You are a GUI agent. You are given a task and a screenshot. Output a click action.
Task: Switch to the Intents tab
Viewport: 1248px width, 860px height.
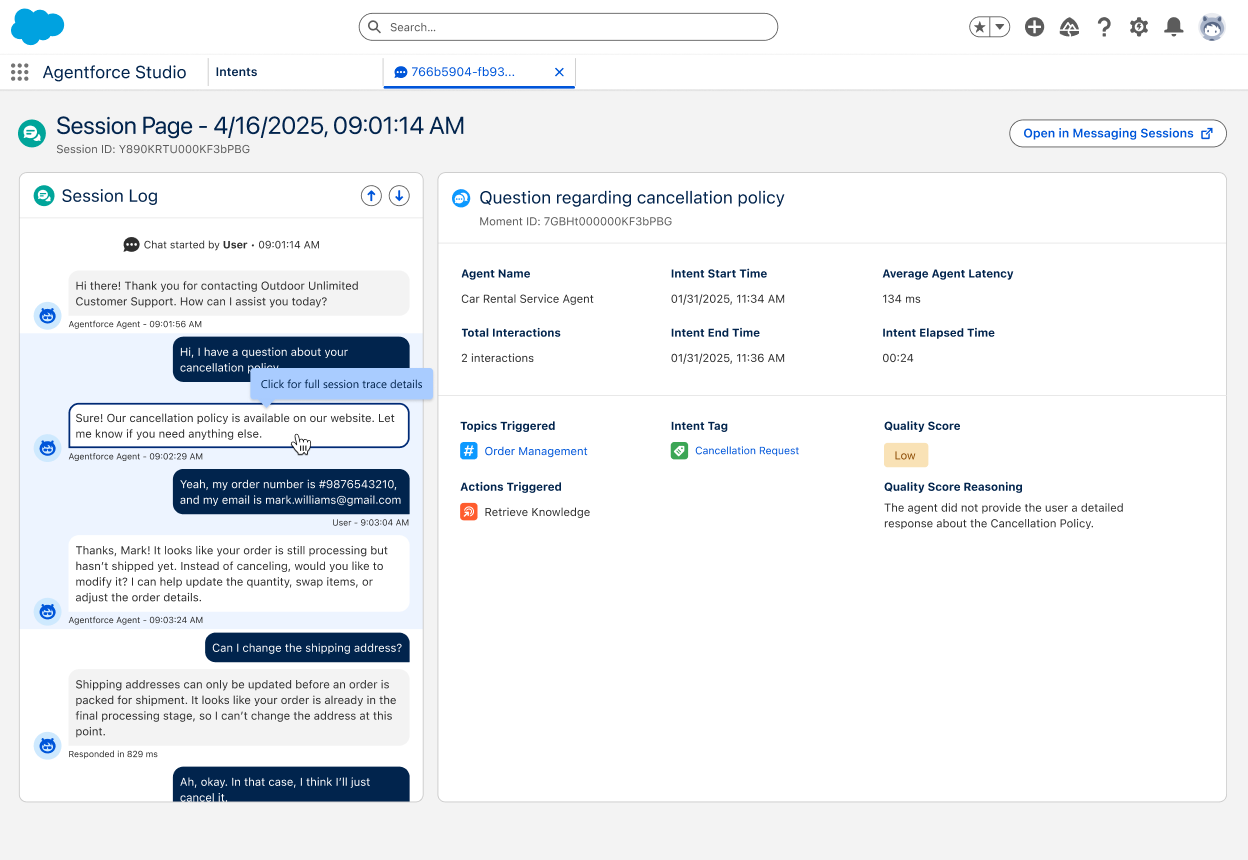pyautogui.click(x=237, y=72)
